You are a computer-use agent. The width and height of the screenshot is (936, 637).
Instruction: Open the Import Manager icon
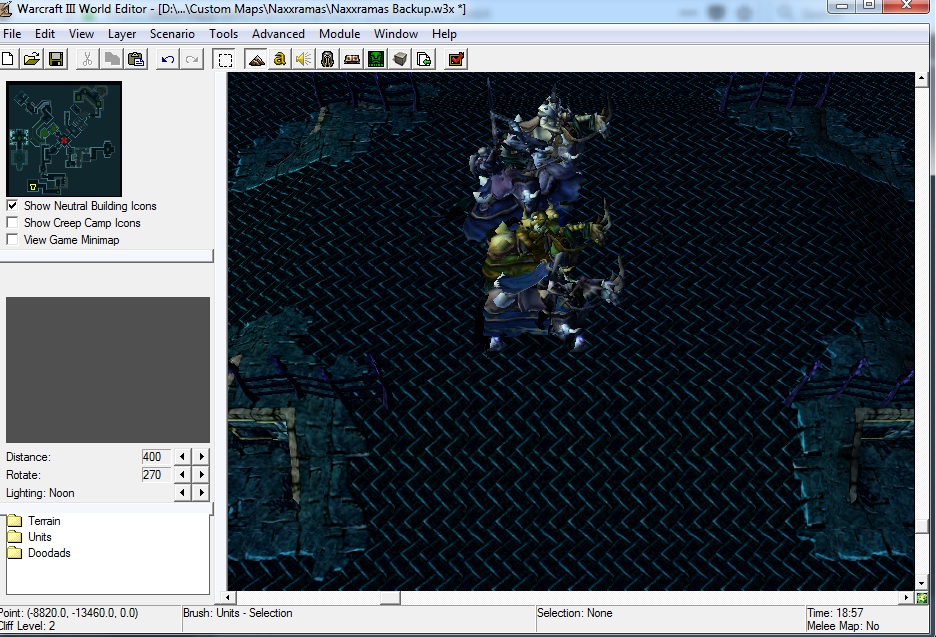pyautogui.click(x=424, y=59)
